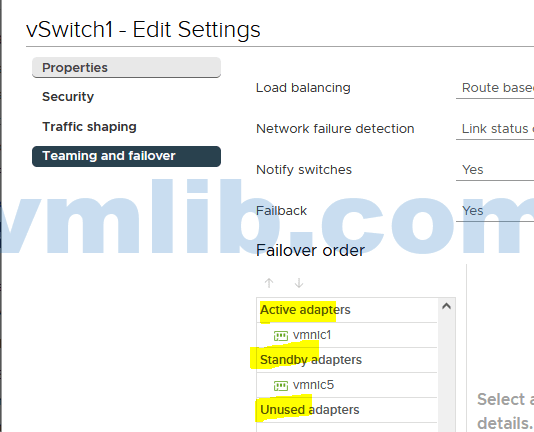
Task: Click the scrollbar up chevron
Action: point(446,306)
